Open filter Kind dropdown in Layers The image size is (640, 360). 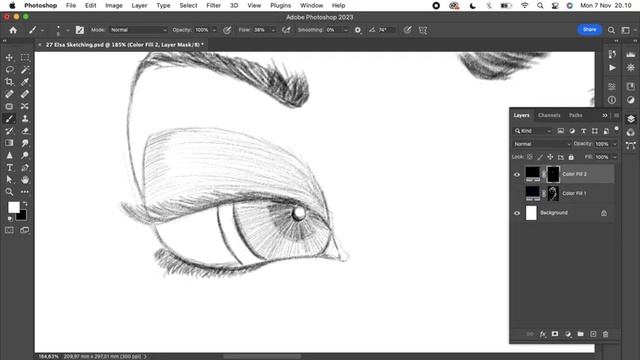point(533,131)
